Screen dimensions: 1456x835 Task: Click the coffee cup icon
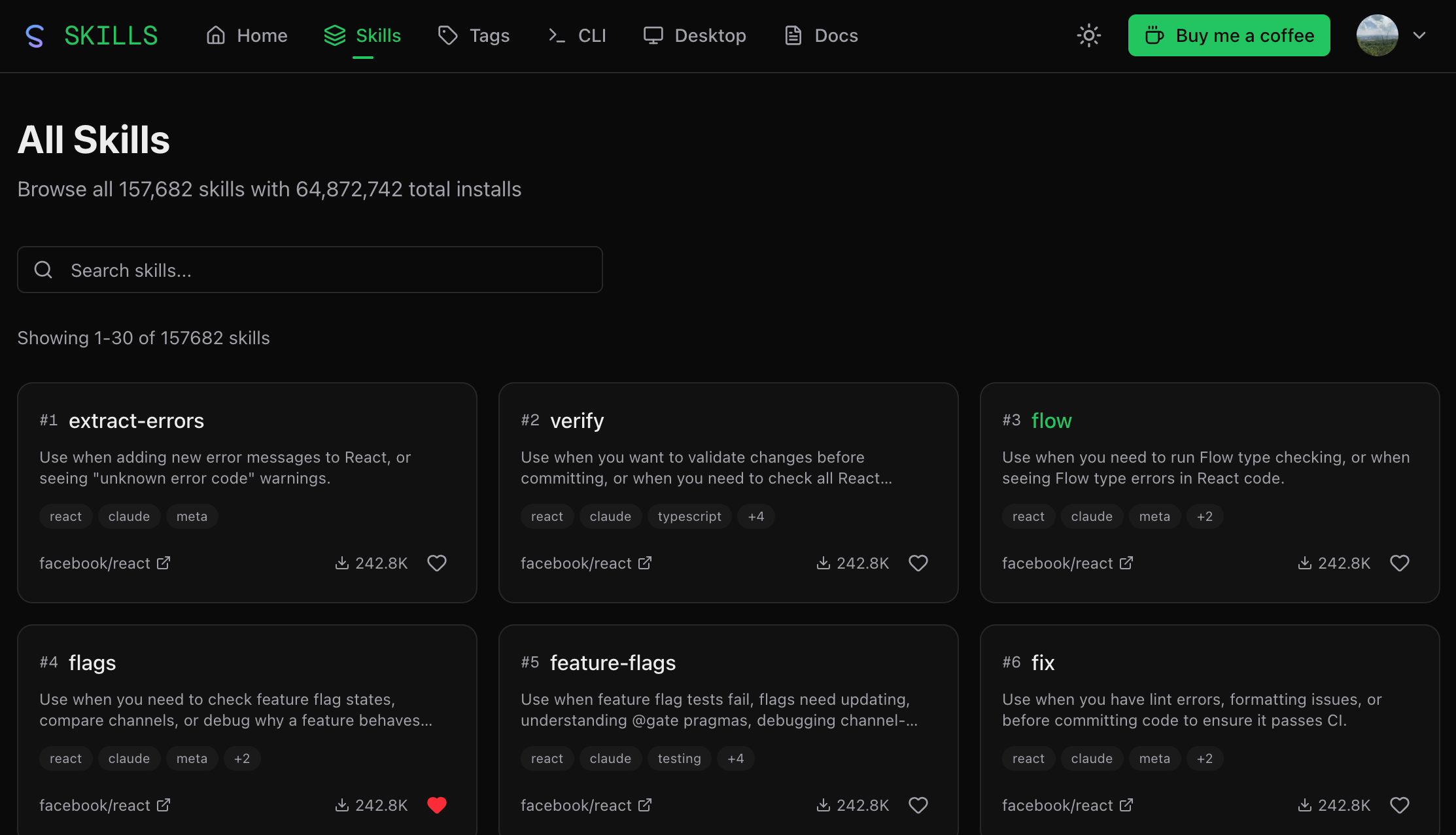click(1154, 35)
